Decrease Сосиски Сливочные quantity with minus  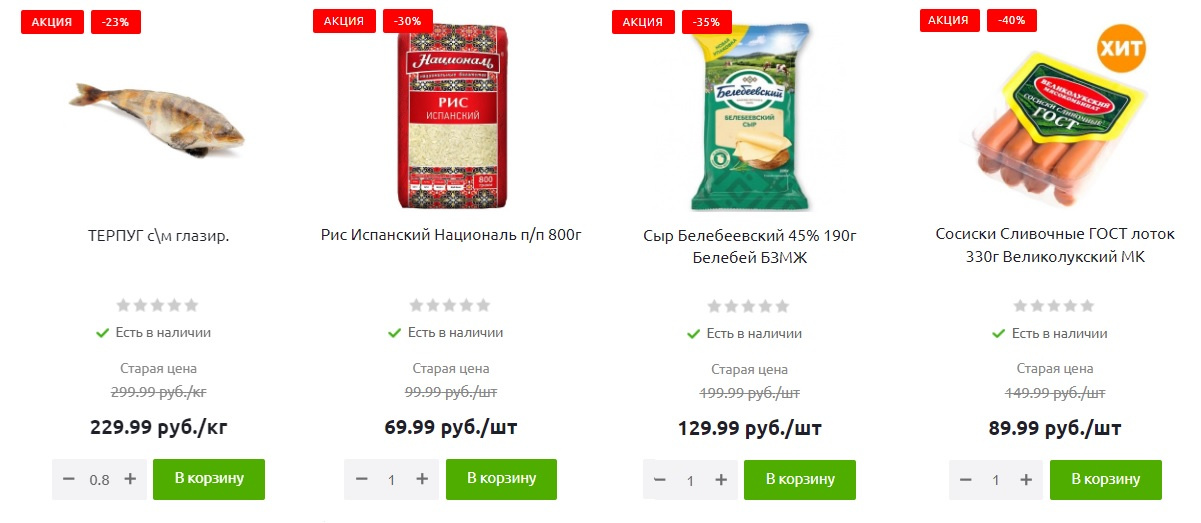(965, 481)
